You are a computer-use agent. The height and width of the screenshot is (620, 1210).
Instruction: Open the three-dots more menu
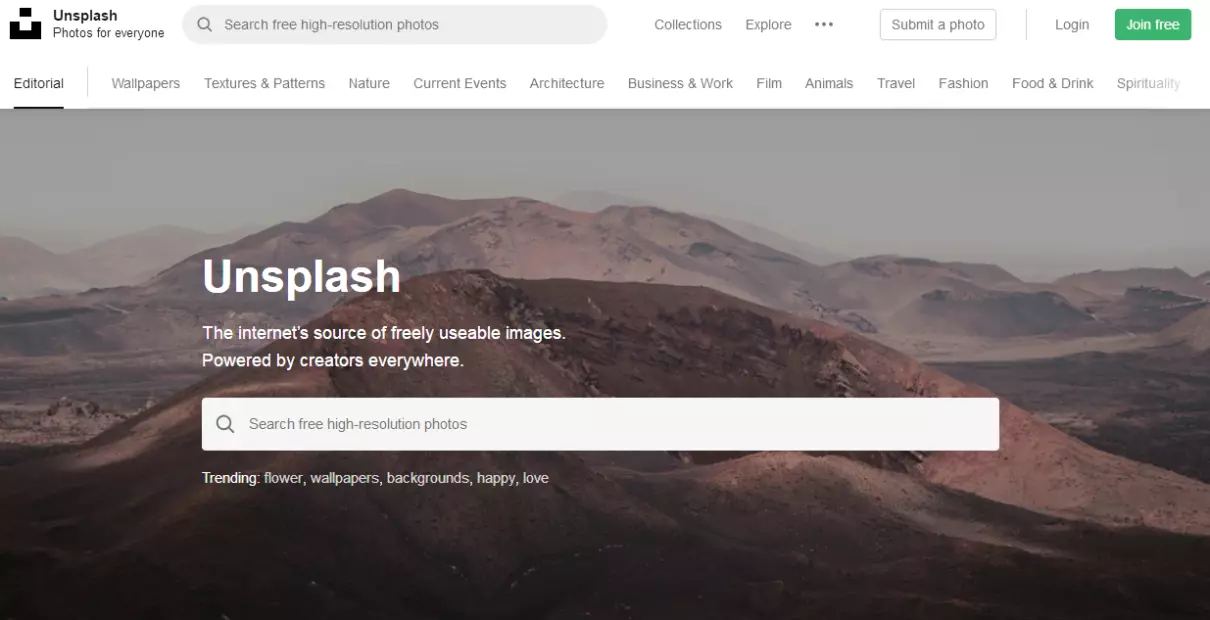[x=824, y=24]
